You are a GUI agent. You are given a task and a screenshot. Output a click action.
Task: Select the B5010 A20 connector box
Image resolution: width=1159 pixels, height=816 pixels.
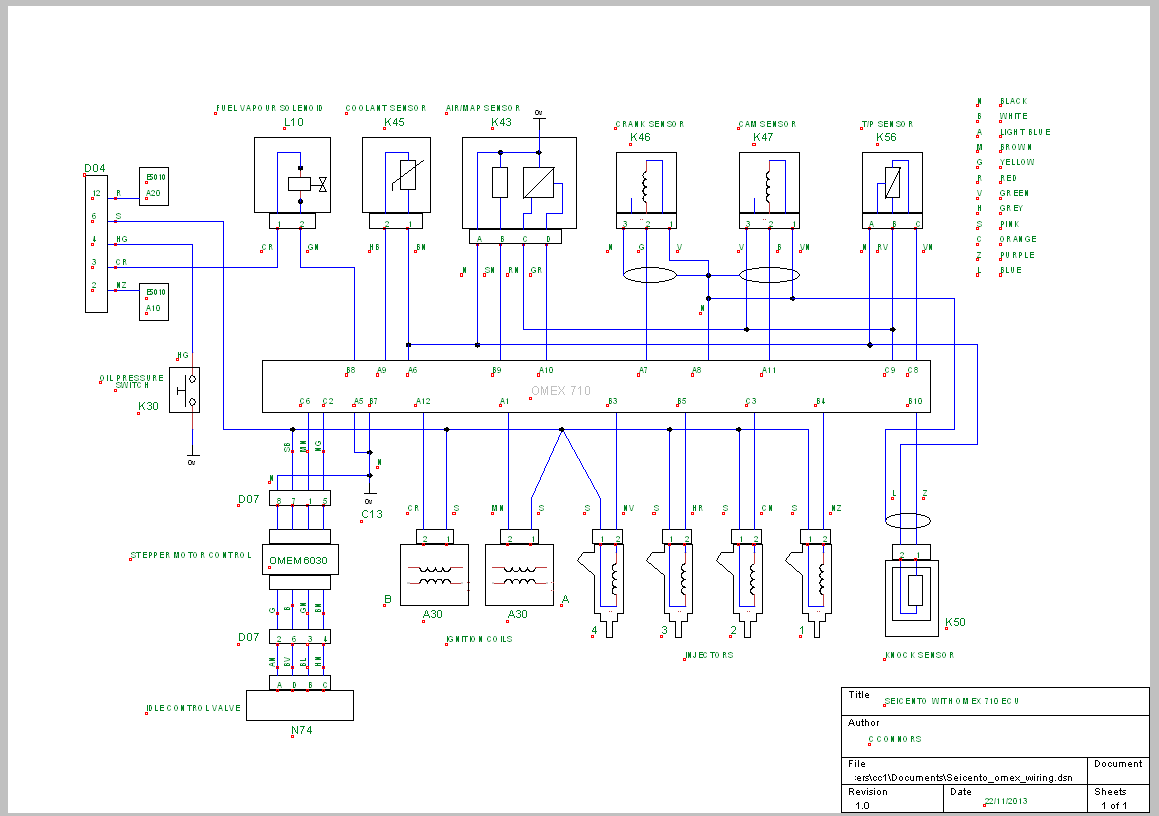[x=154, y=186]
